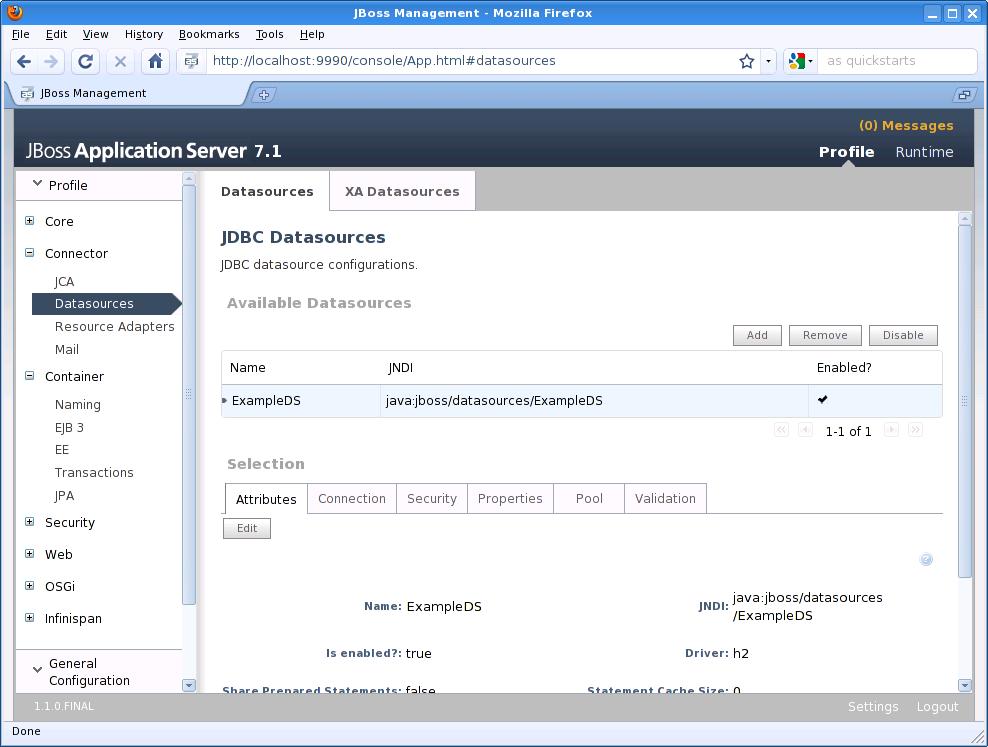
Task: Open the Connection tab in Selection
Action: pos(352,498)
